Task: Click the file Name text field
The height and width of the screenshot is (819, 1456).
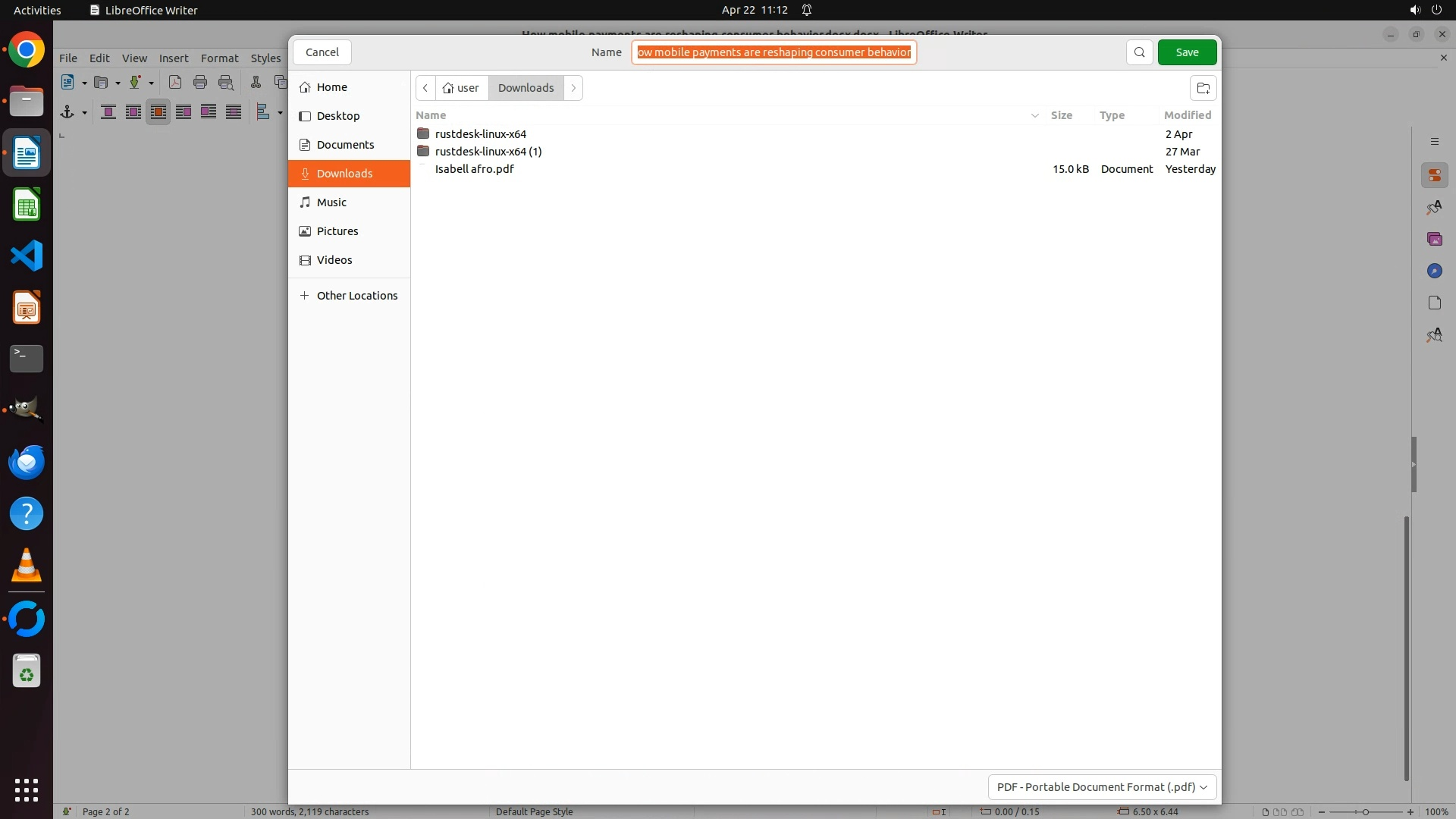Action: pos(773,52)
